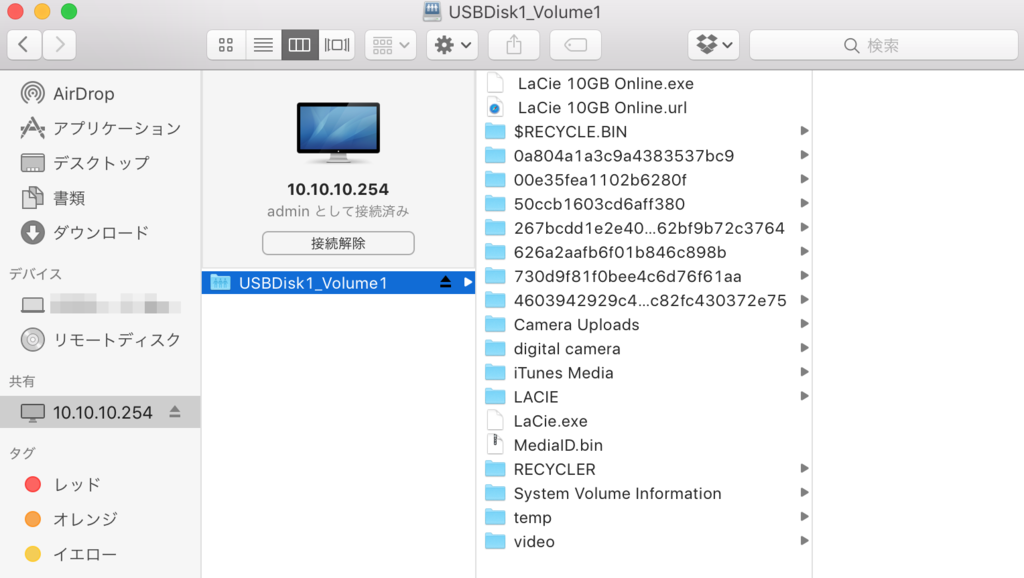The height and width of the screenshot is (578, 1024).
Task: Click the share toolbar button
Action: click(x=514, y=44)
